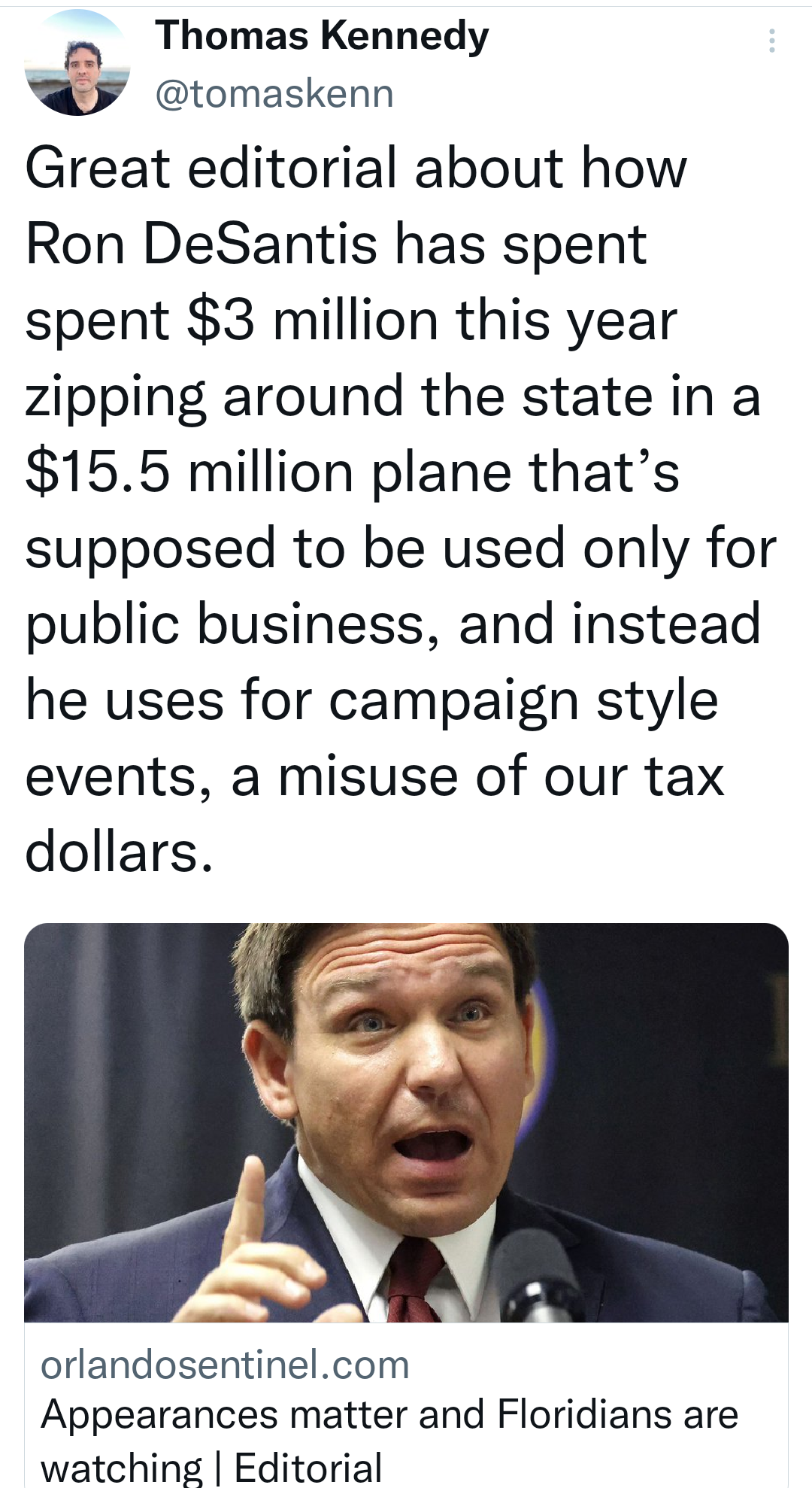Image resolution: width=812 pixels, height=1488 pixels.
Task: Click the word "watching" in the card headline
Action: pyautogui.click(x=122, y=1468)
